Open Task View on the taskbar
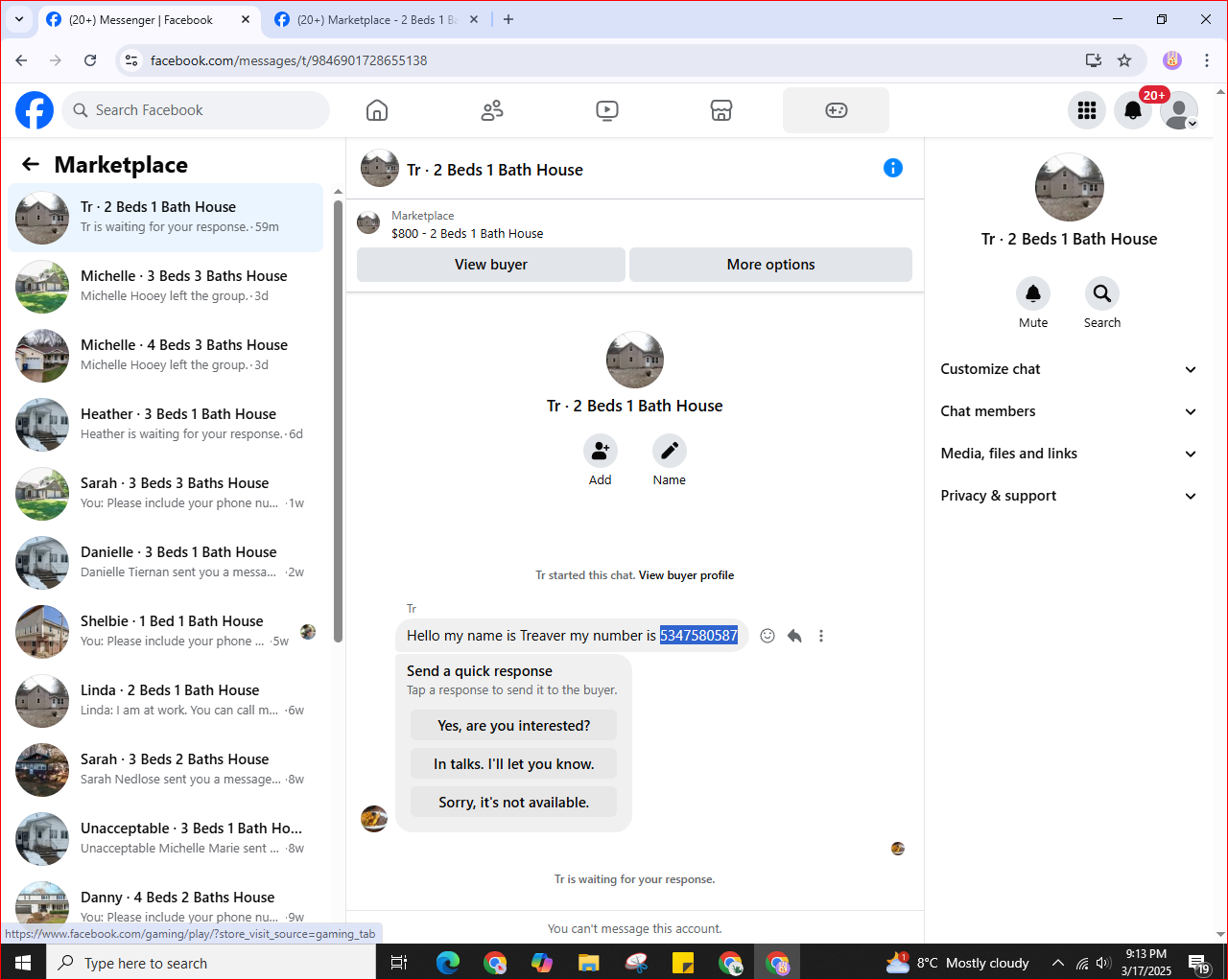 [x=399, y=963]
